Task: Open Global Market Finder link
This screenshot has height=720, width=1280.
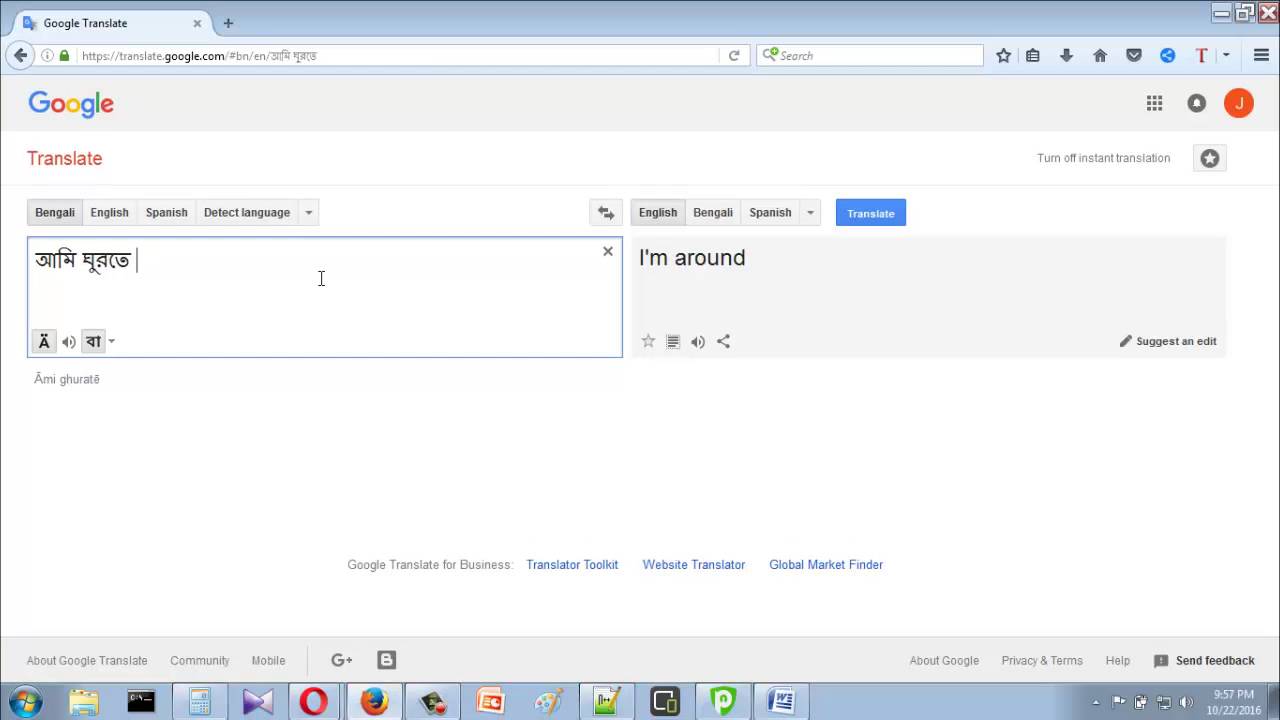Action: click(826, 565)
